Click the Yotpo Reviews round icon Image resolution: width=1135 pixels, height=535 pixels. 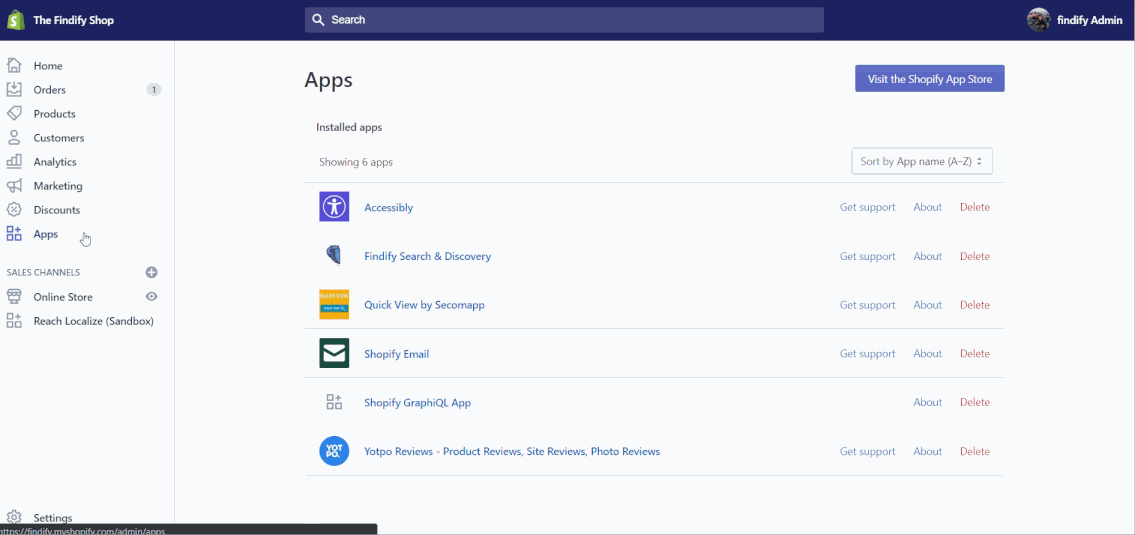pyautogui.click(x=334, y=450)
